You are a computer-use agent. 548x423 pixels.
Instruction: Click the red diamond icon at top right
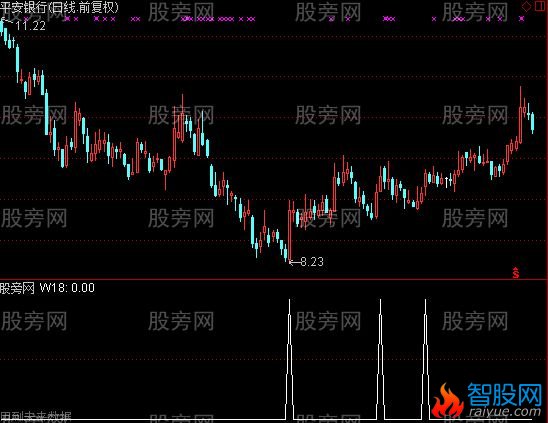coord(526,6)
